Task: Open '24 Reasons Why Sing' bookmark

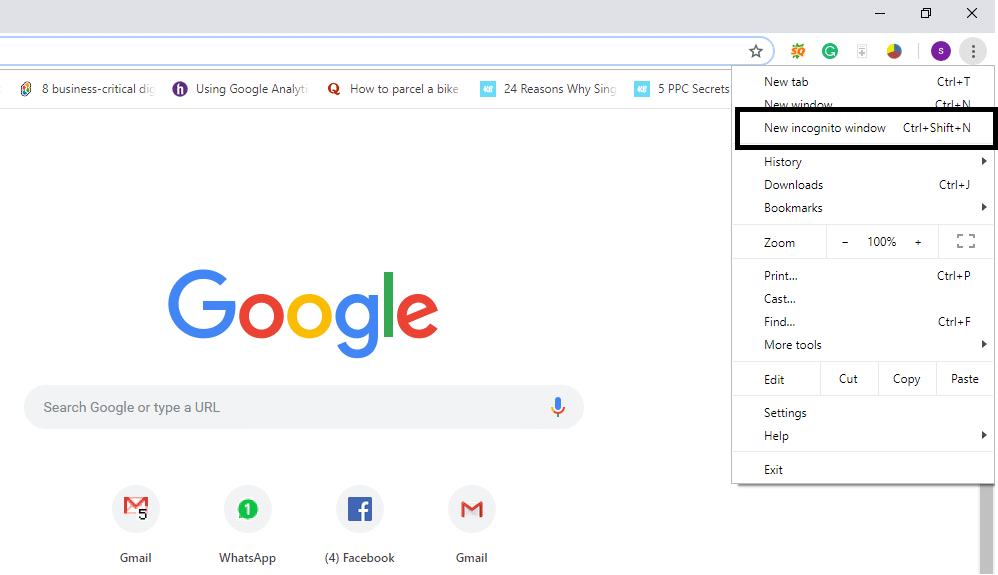Action: click(x=549, y=89)
